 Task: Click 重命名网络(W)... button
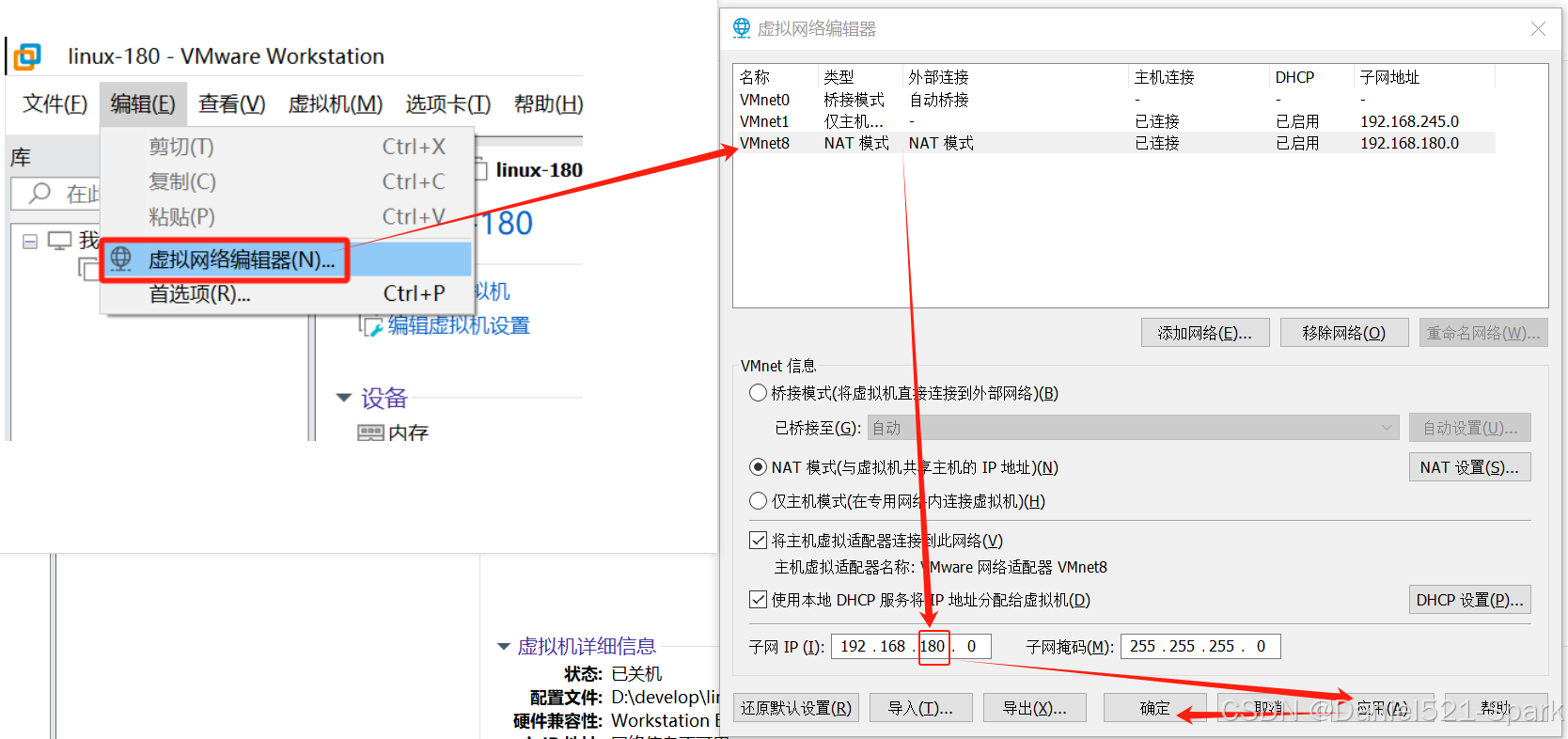(1483, 333)
